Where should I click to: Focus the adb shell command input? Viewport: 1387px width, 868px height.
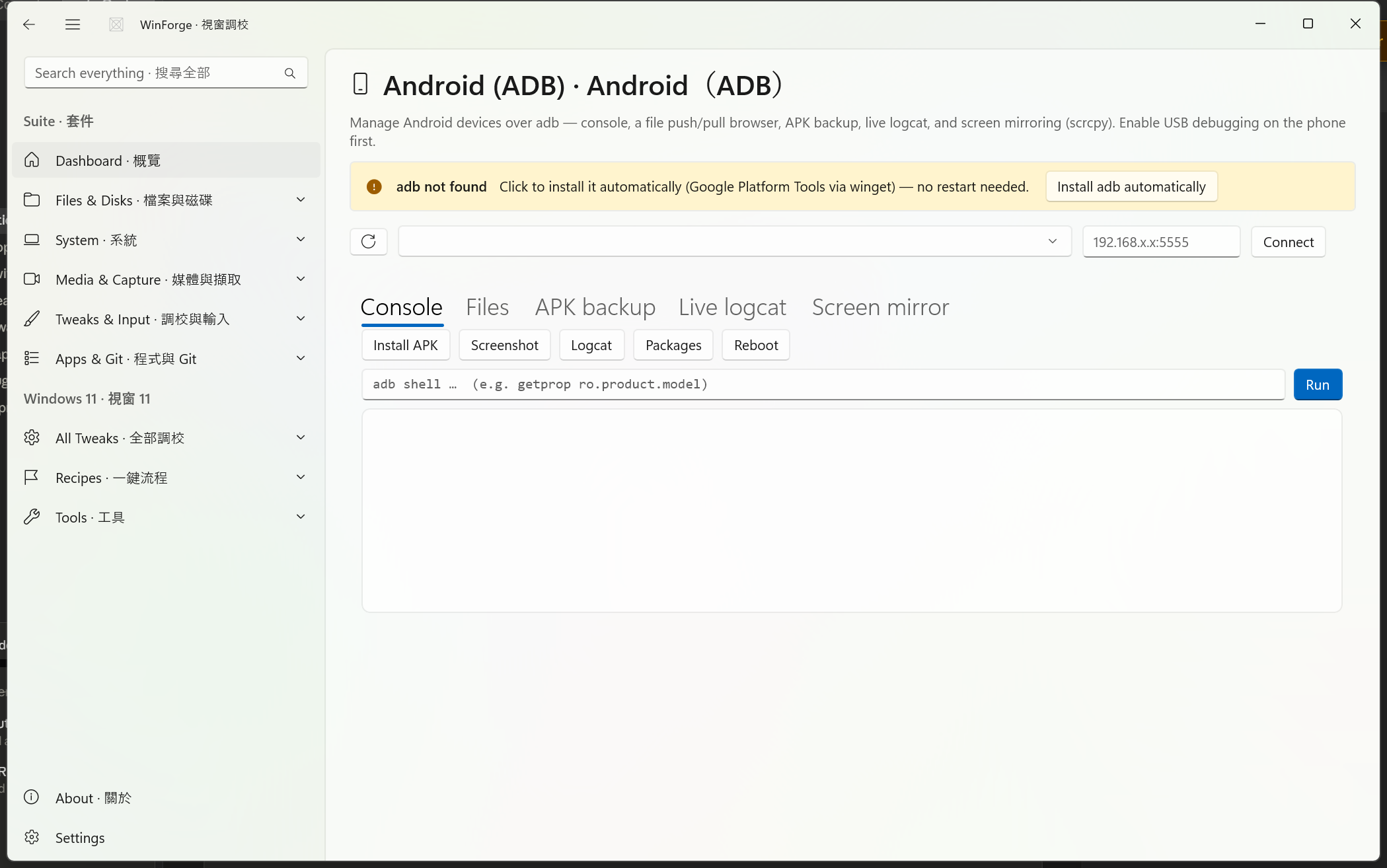pos(823,384)
